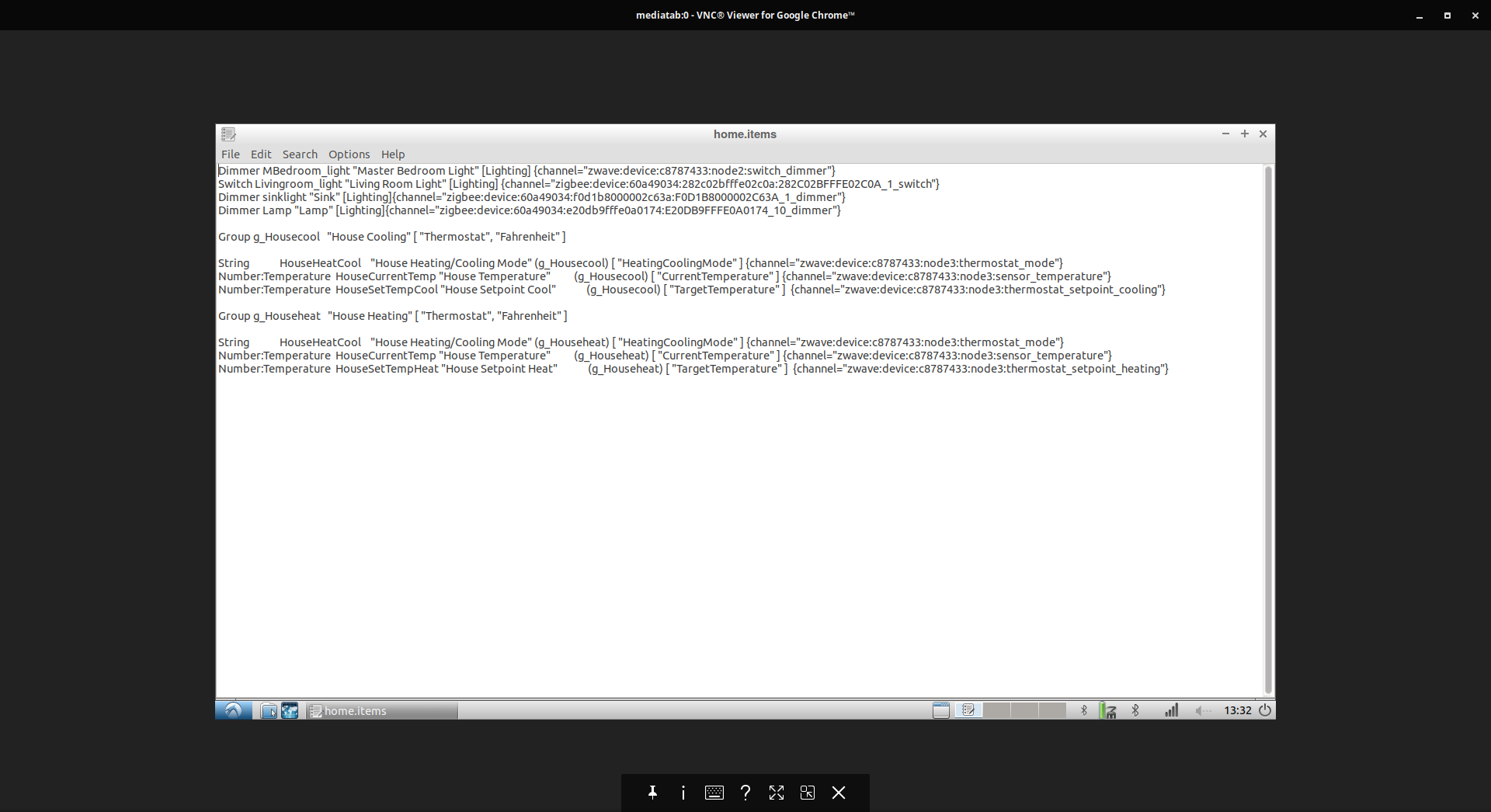This screenshot has height=812, width=1491.
Task: Click the left Bluetooth tray icon
Action: click(x=1084, y=710)
